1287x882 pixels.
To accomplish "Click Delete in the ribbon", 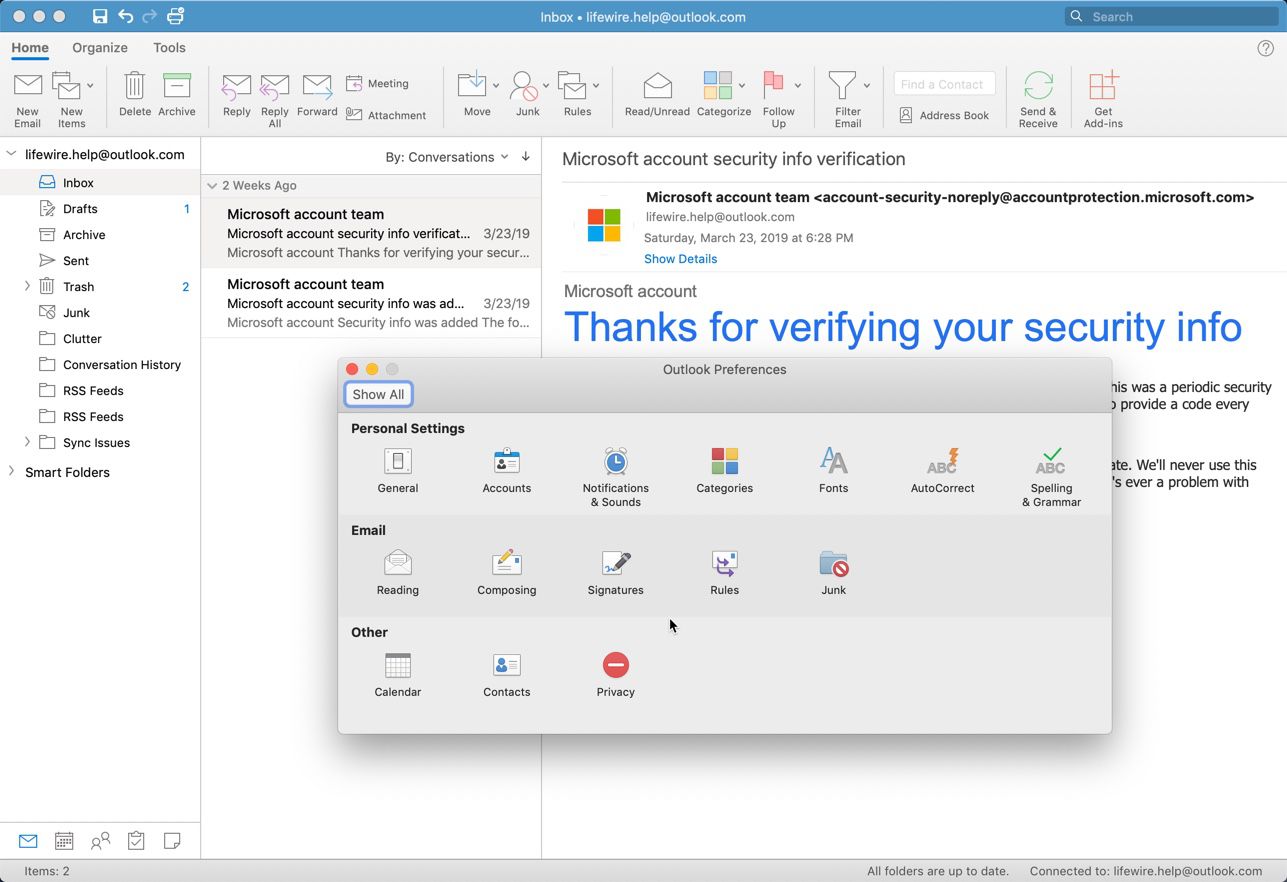I will (135, 95).
